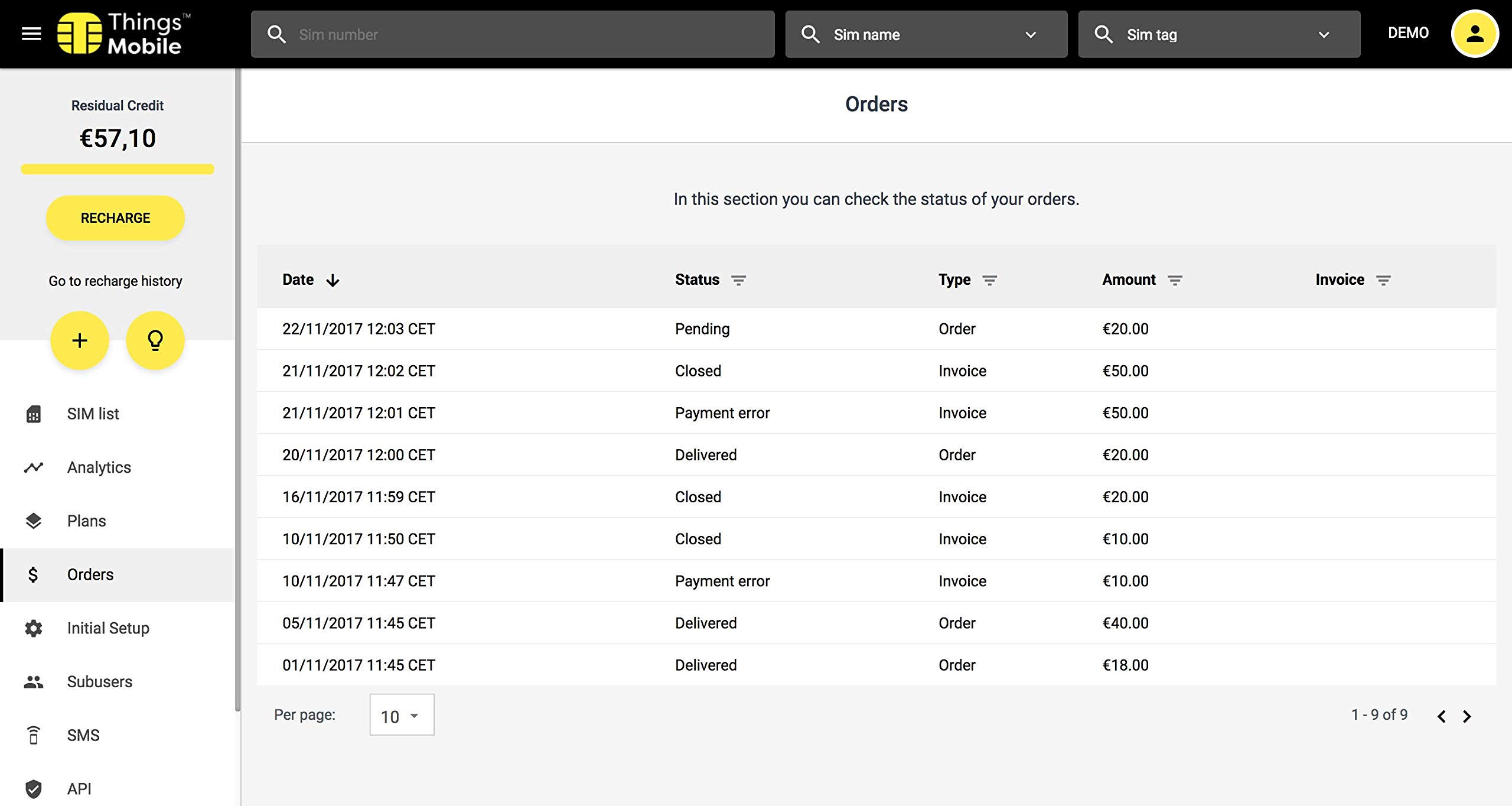The image size is (1512, 806).
Task: Open SIM list in sidebar
Action: tap(93, 414)
